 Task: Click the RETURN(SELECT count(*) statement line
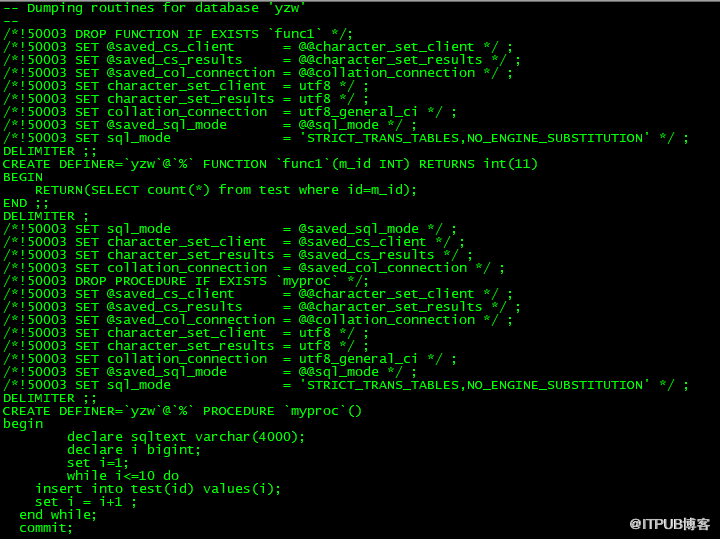click(x=225, y=190)
